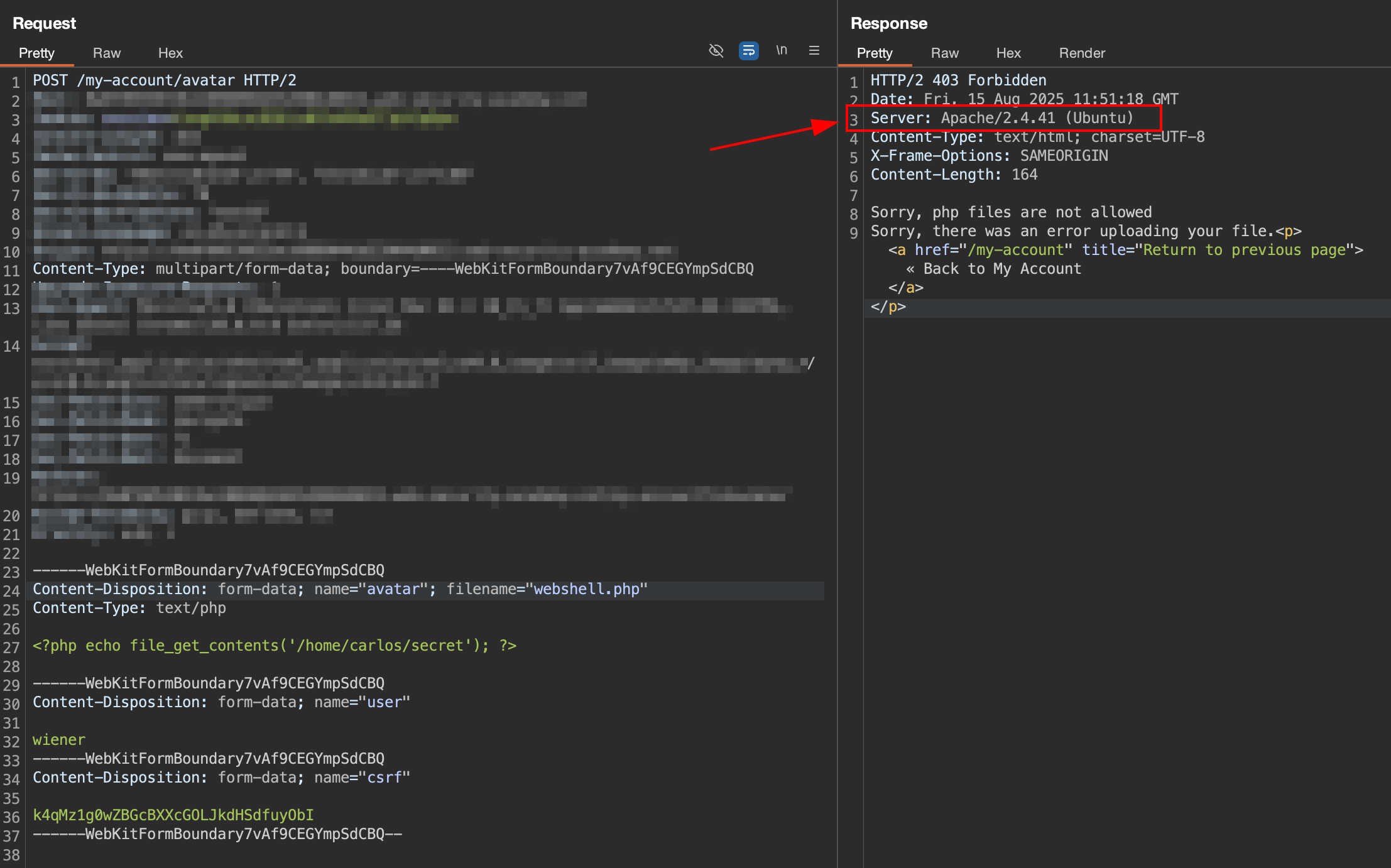Click the X-Frame-Options: SAMEORIGIN header
1391x868 pixels.
[x=990, y=156]
